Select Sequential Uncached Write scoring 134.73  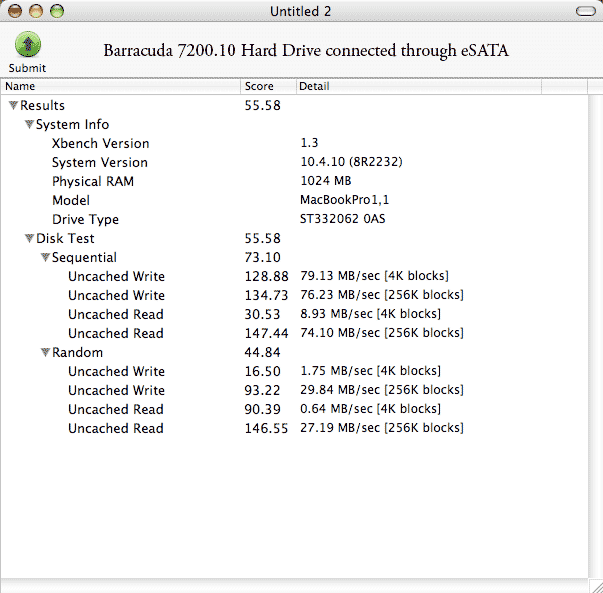(x=294, y=295)
